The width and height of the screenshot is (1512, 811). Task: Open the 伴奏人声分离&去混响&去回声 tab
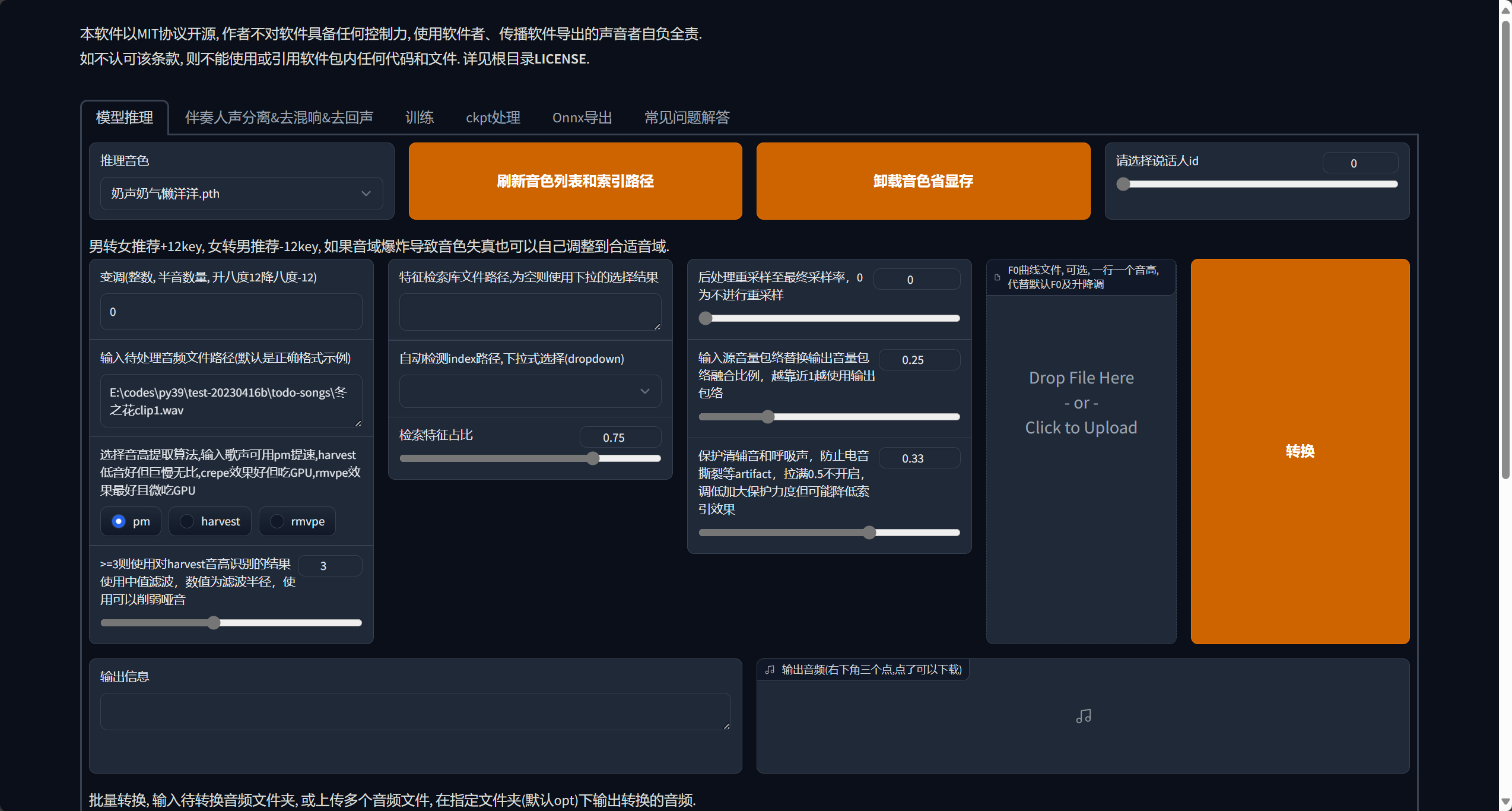[279, 118]
